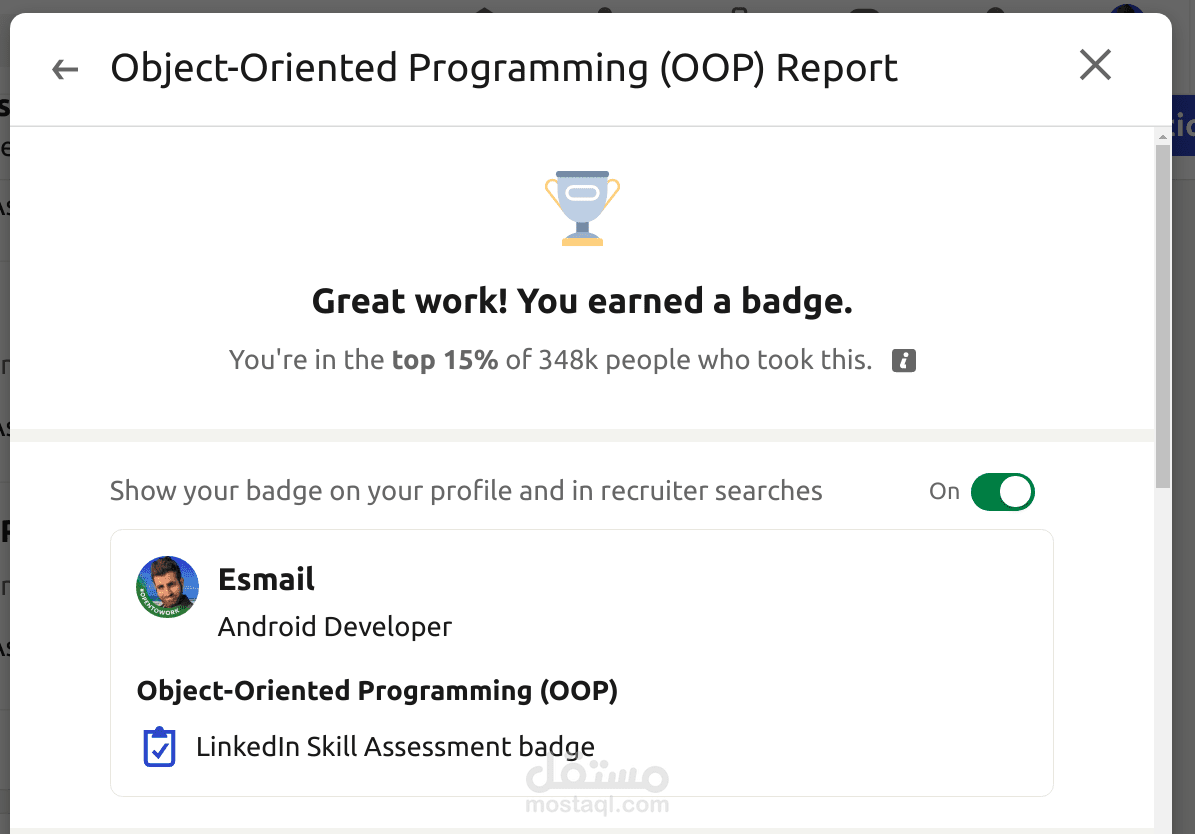Click the "Show your badge on your profile" label
1195x834 pixels.
point(466,491)
